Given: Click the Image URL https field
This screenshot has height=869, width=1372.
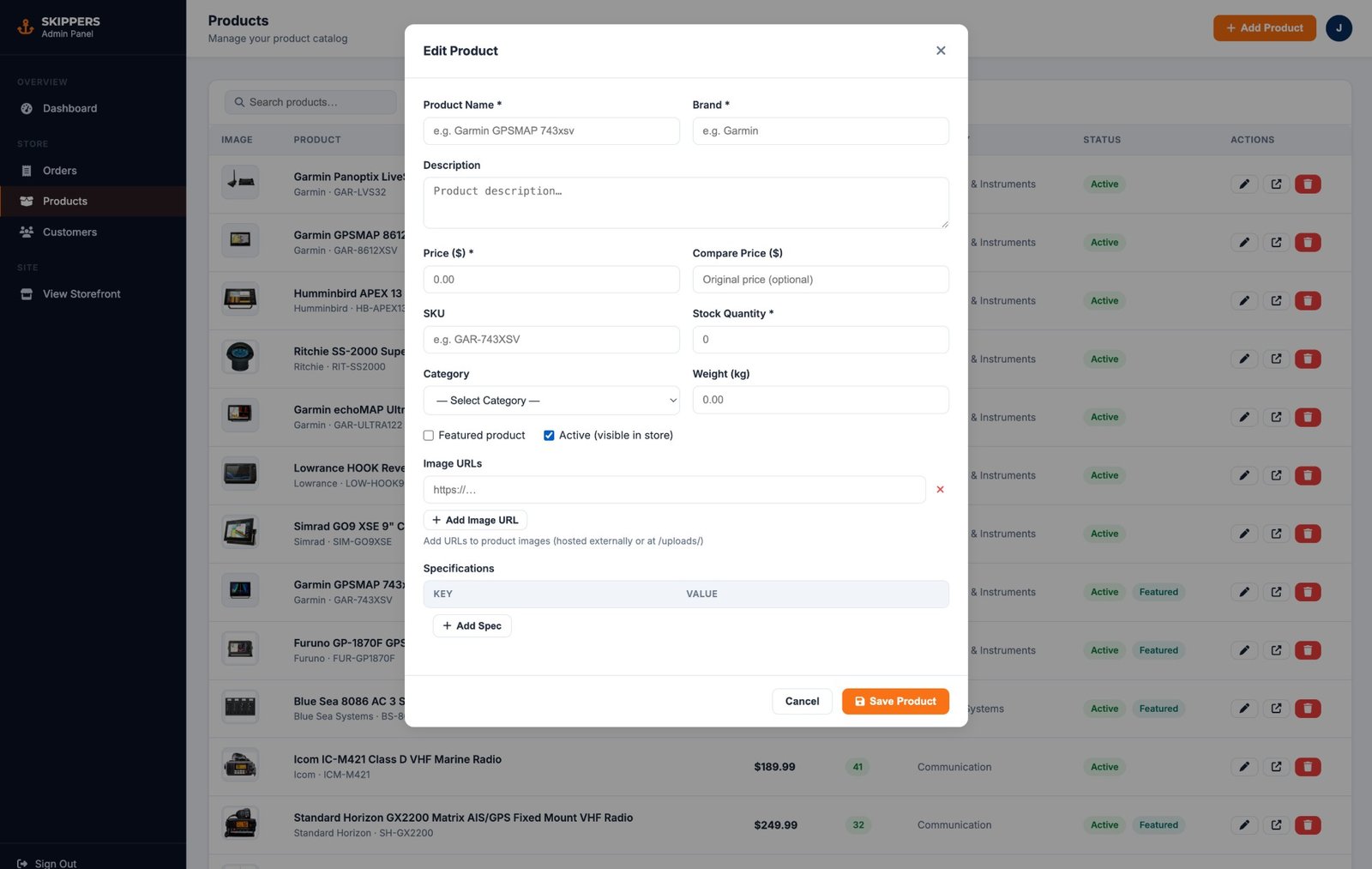Looking at the screenshot, I should tap(674, 490).
